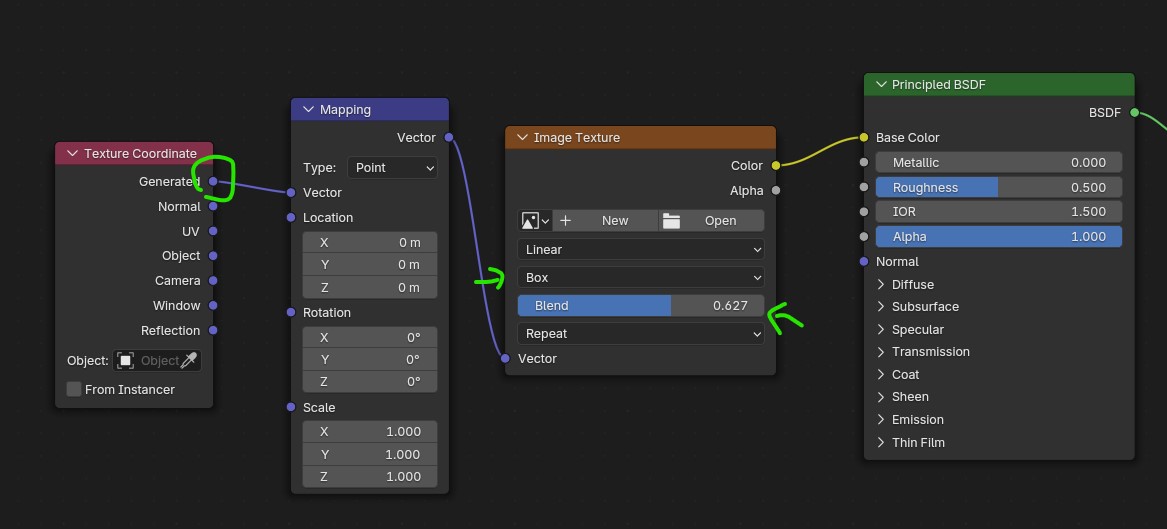Expand the Coat panel

[881, 374]
